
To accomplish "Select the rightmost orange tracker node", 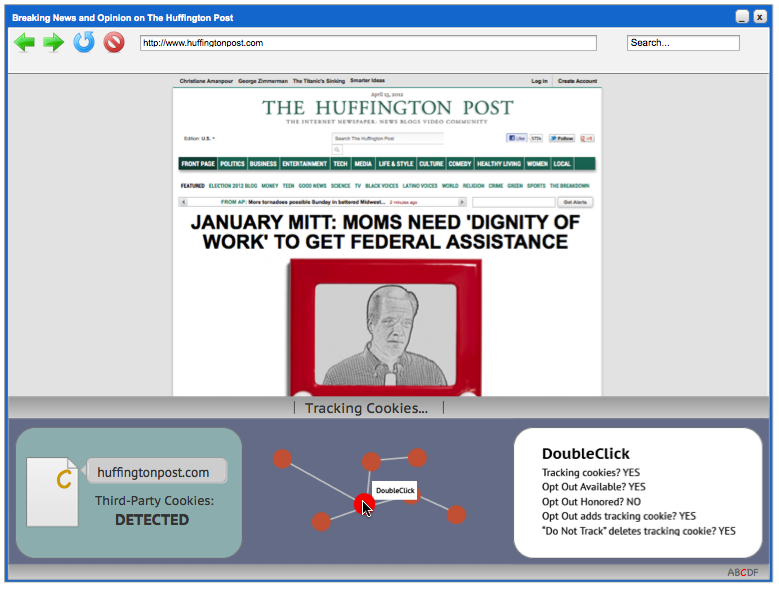I will tap(456, 515).
